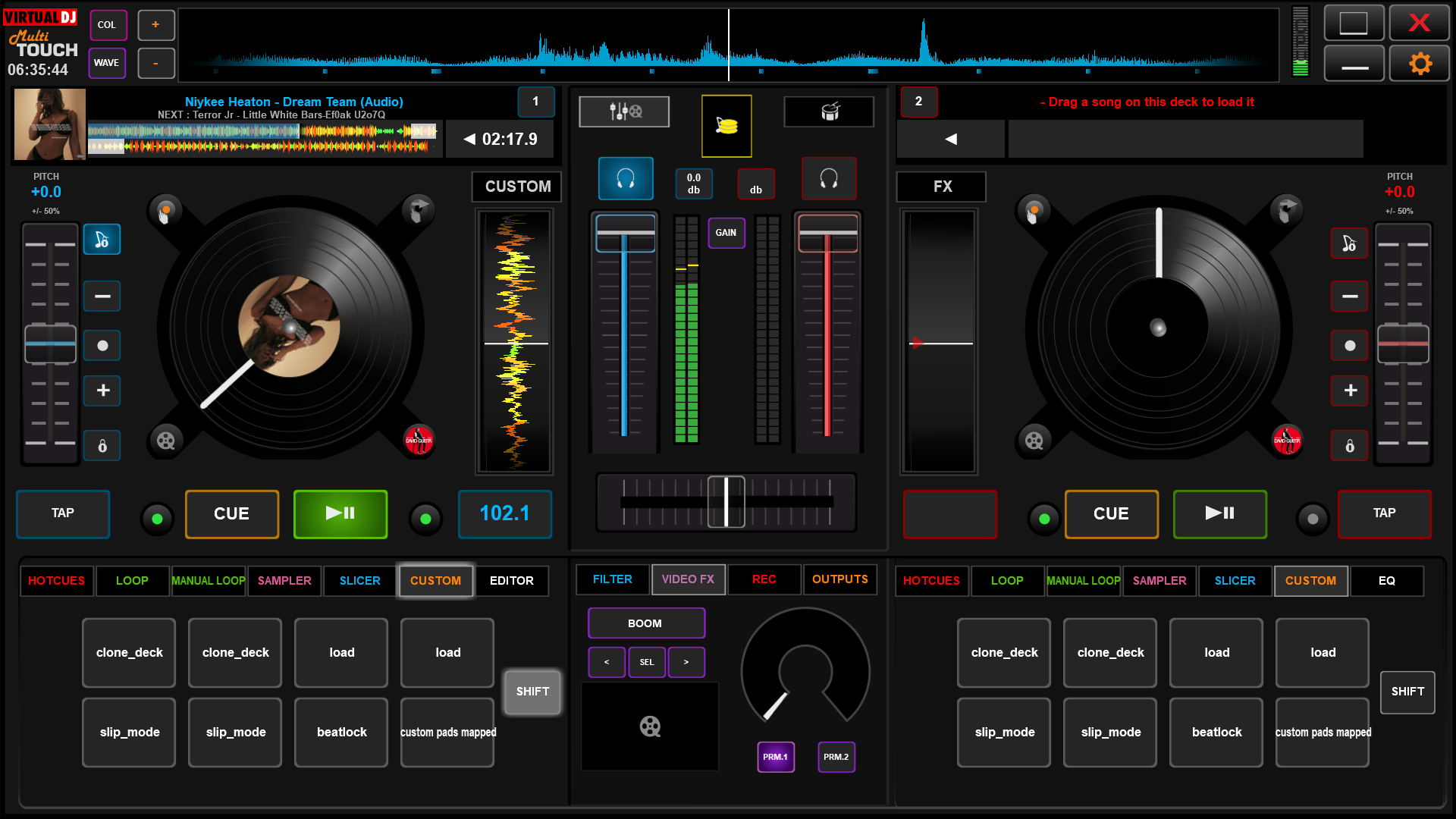Click deck 1 red David Guetta logo icon

419,441
